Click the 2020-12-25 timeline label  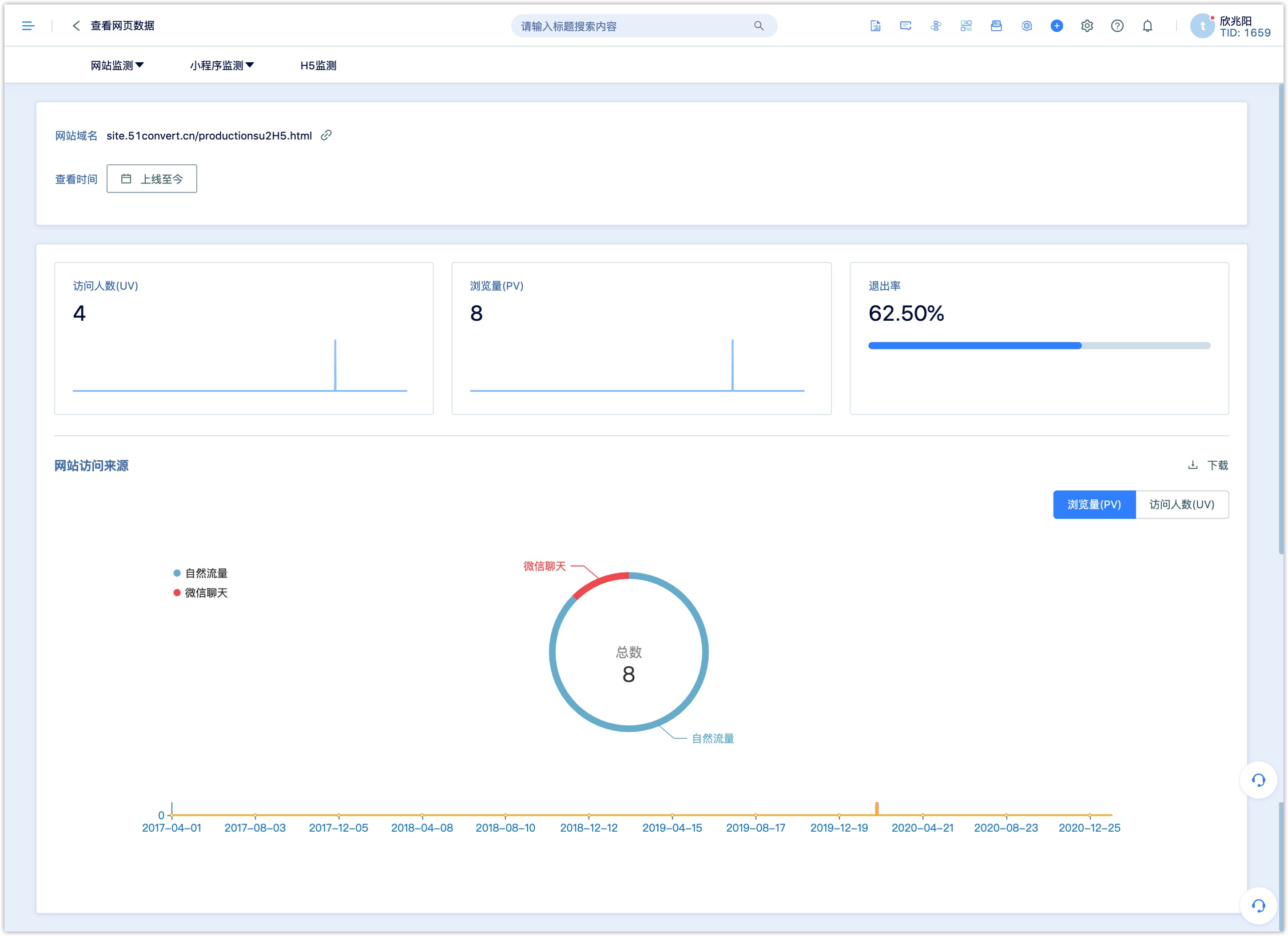(x=1089, y=828)
